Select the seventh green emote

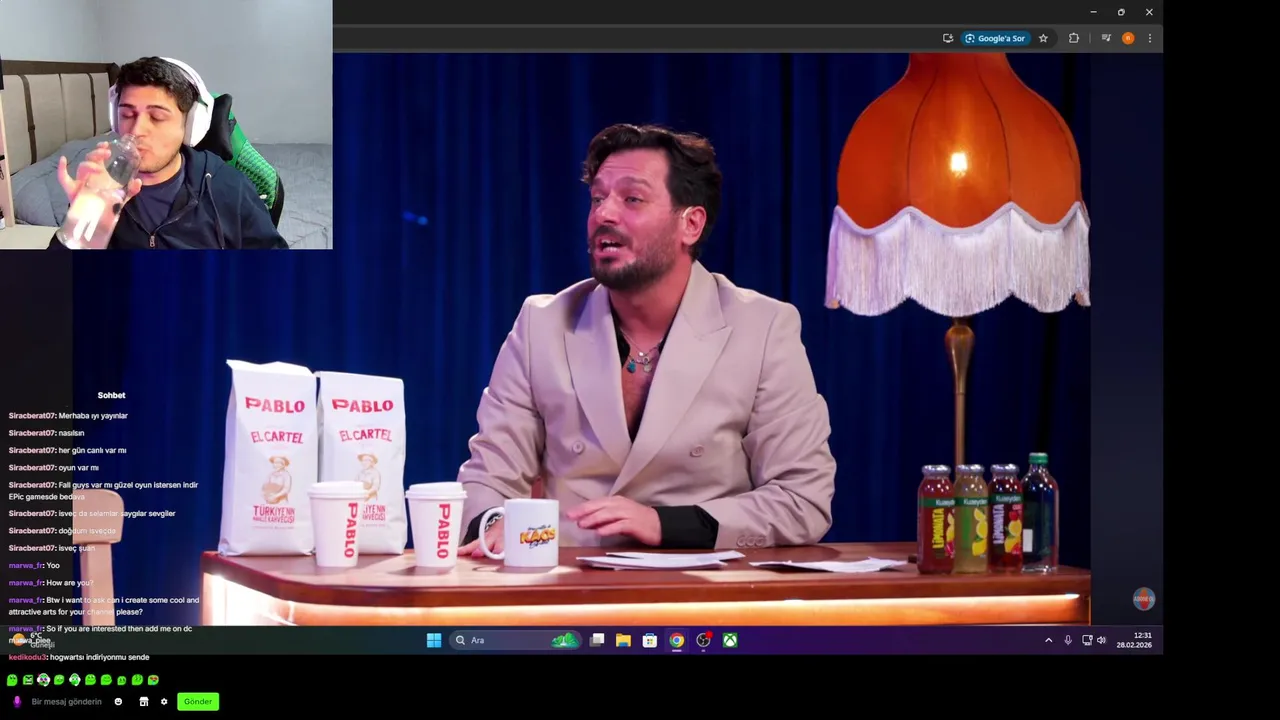pyautogui.click(x=106, y=680)
